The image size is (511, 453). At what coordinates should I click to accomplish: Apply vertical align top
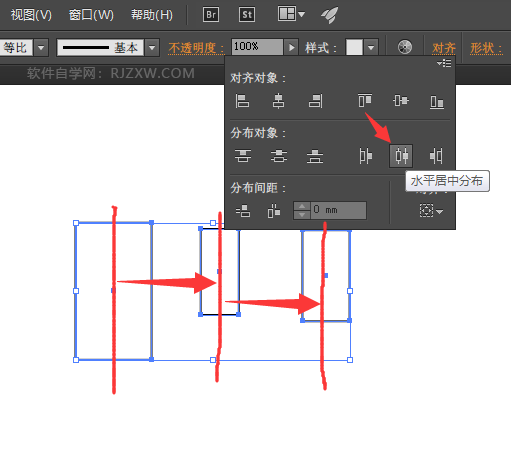[x=365, y=101]
